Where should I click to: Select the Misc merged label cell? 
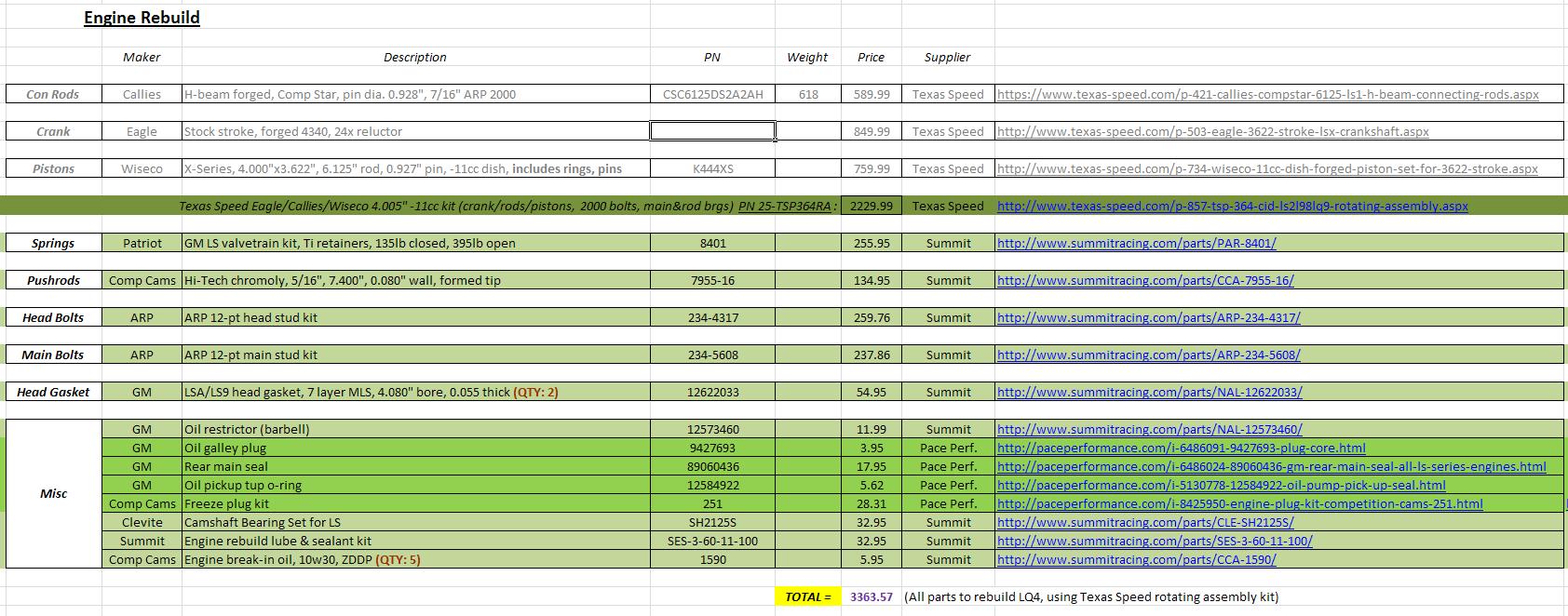pyautogui.click(x=53, y=493)
